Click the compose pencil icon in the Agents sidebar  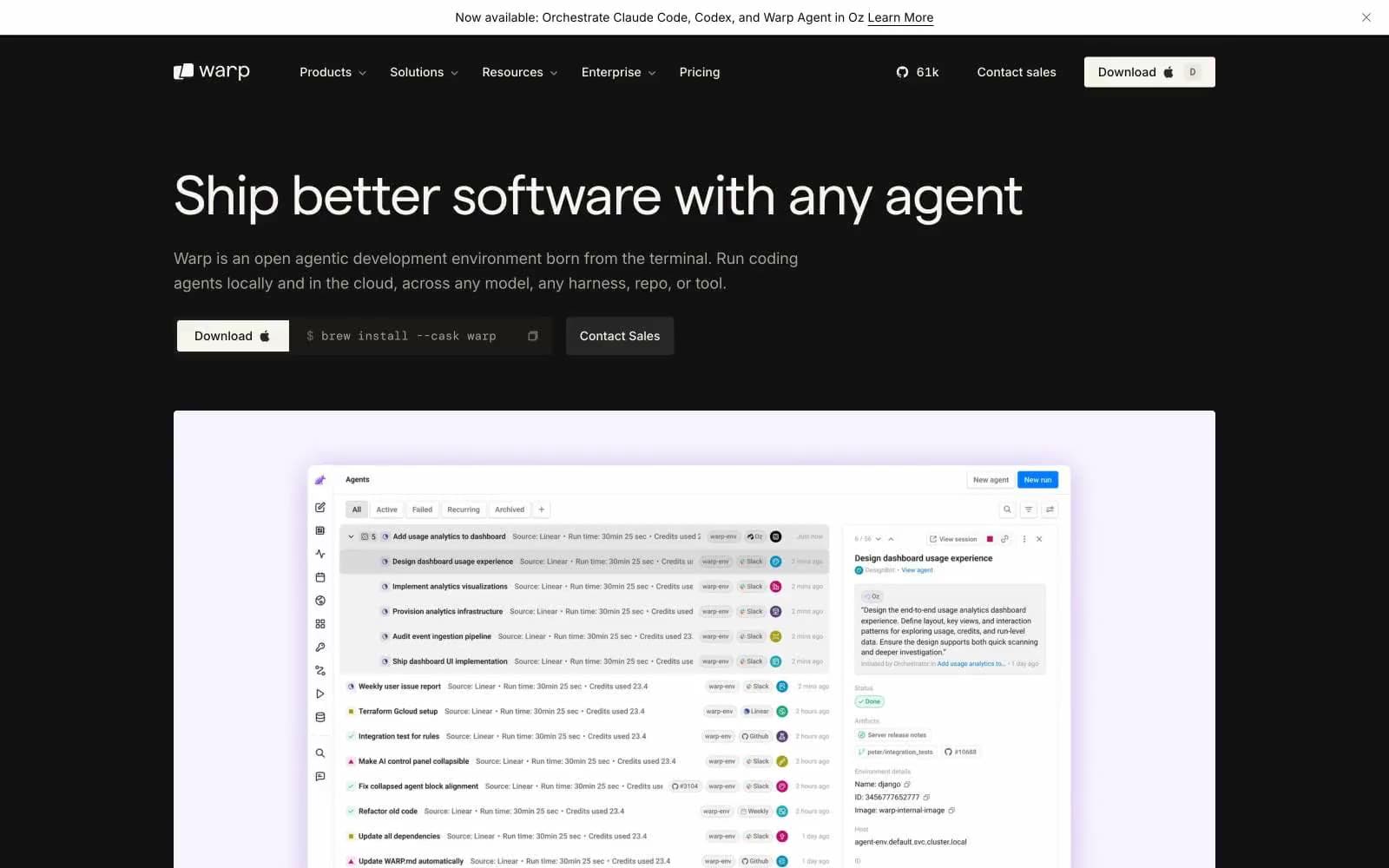[x=320, y=507]
